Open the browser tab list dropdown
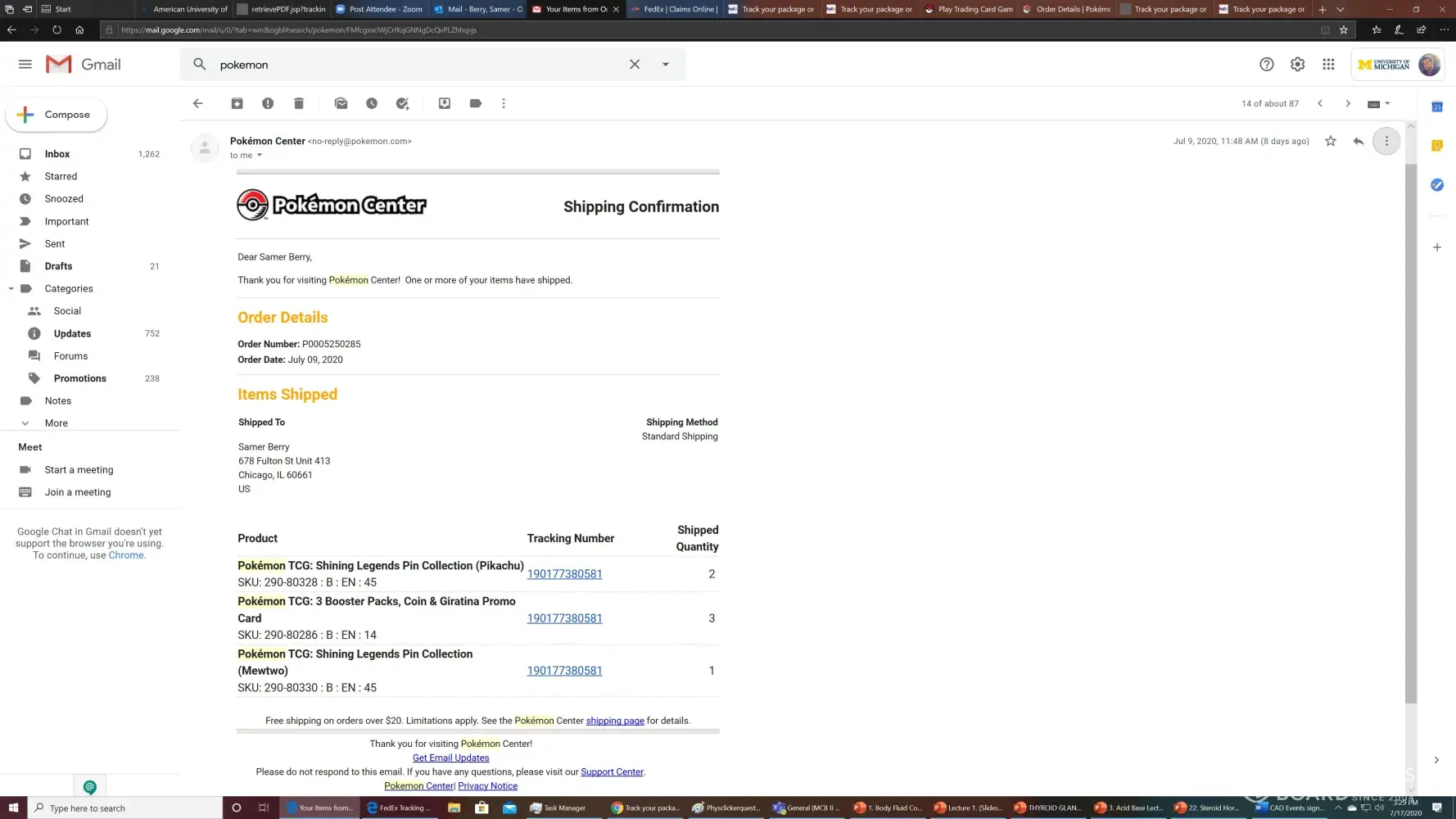1456x819 pixels. click(1341, 9)
